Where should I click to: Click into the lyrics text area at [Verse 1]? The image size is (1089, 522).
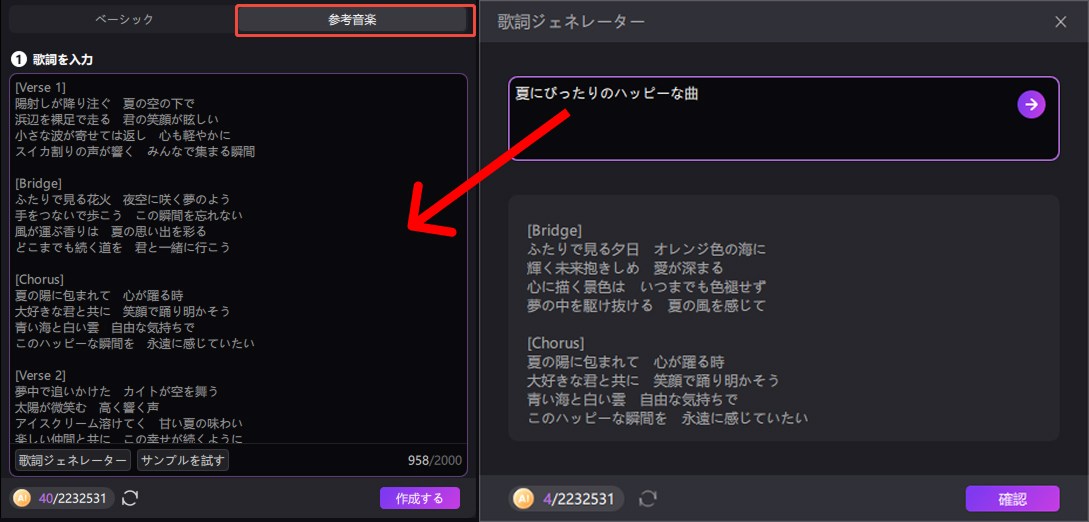pos(40,87)
